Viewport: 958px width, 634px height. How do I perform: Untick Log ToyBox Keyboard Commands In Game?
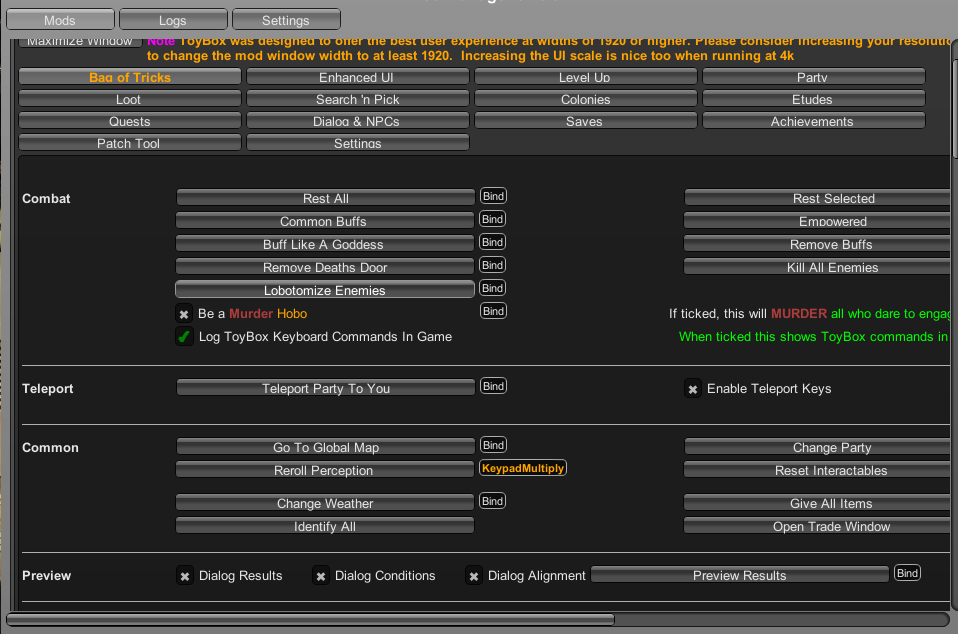coord(184,337)
